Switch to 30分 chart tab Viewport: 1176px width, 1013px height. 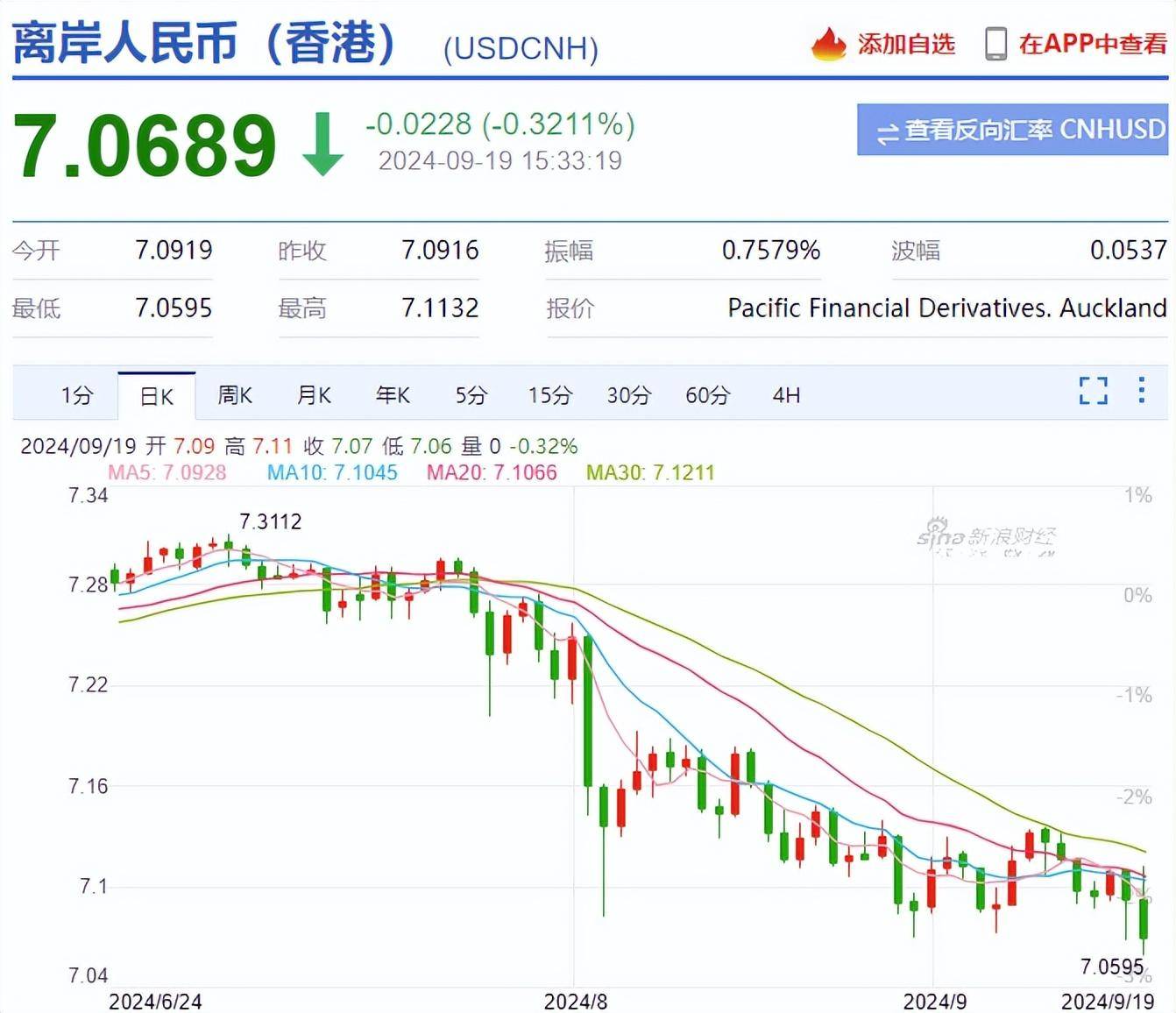click(629, 395)
